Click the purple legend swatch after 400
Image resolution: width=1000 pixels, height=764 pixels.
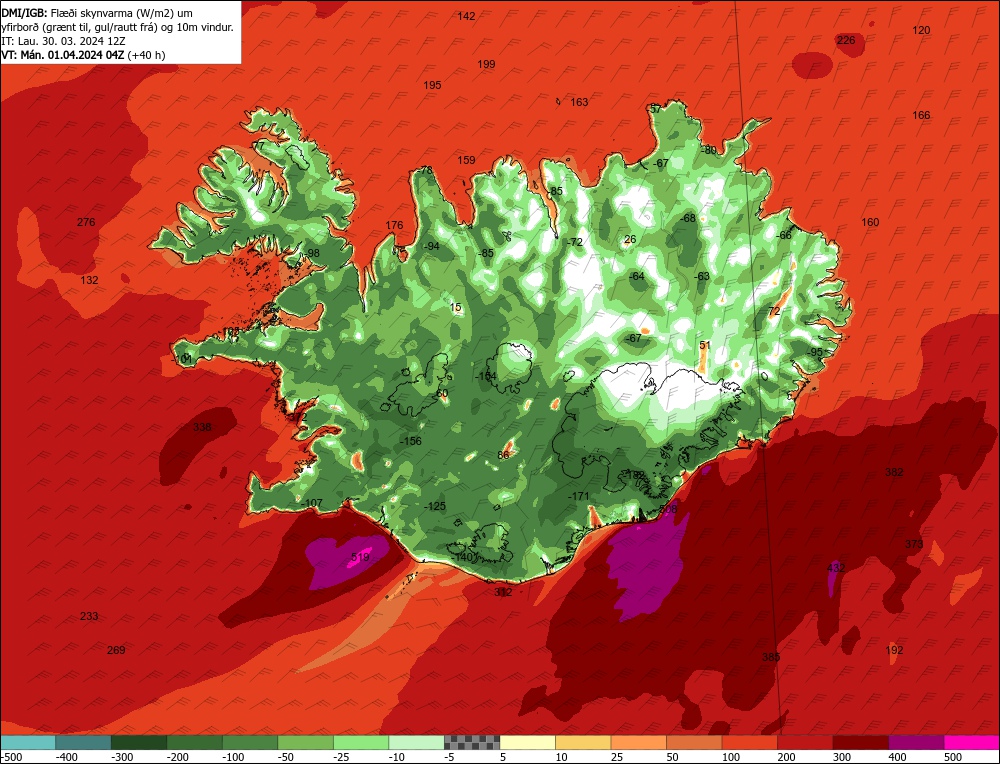pos(916,742)
